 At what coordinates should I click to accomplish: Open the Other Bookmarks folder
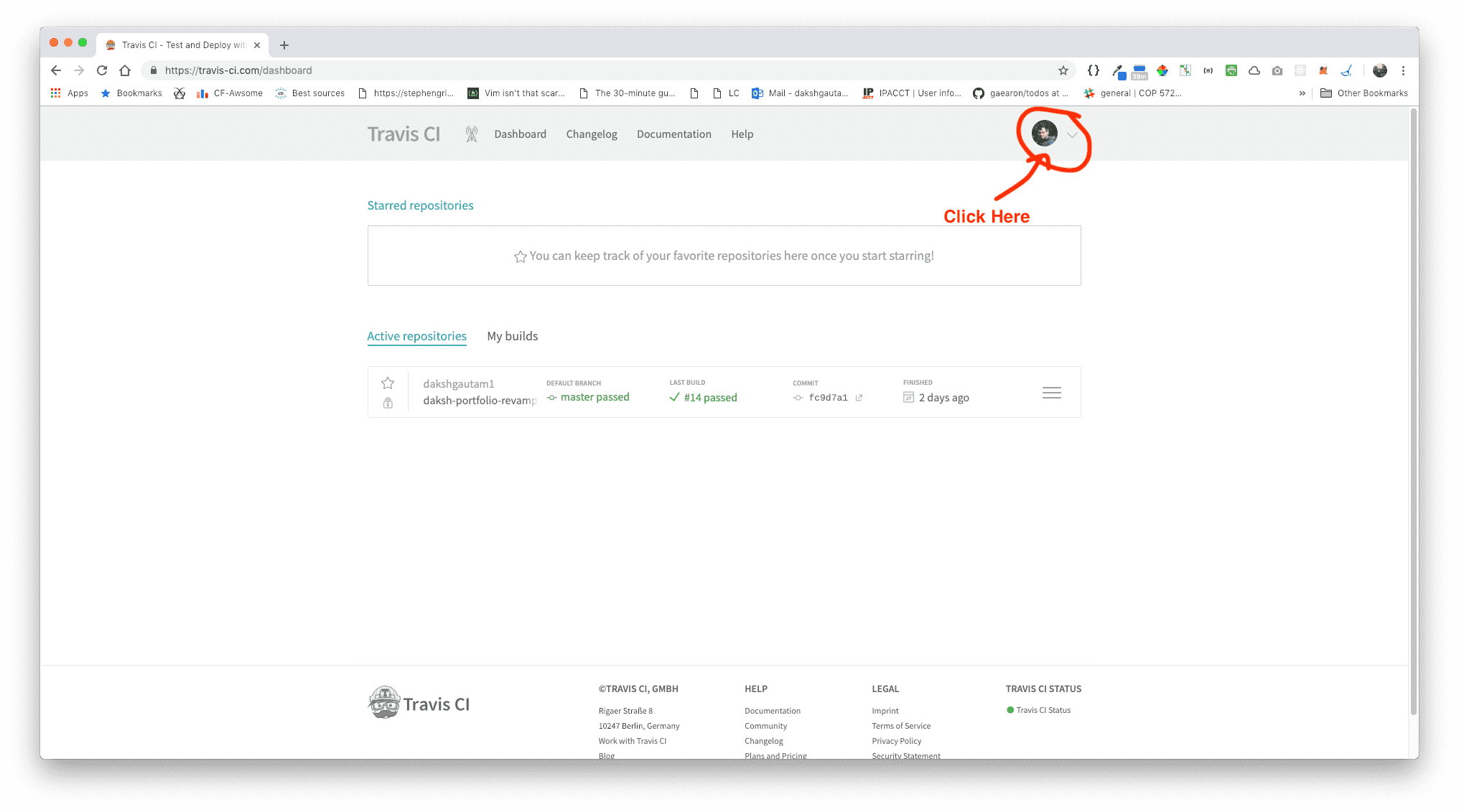[x=1364, y=93]
